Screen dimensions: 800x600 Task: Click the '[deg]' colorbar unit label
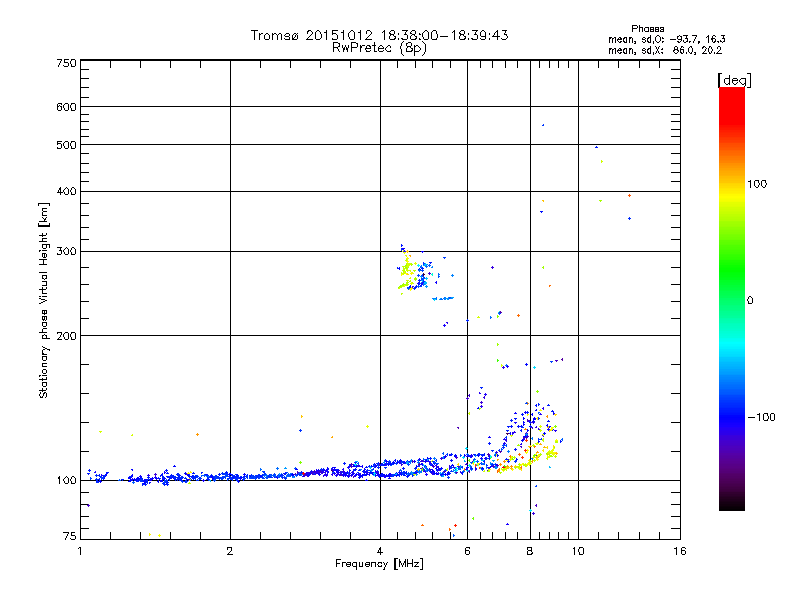734,80
